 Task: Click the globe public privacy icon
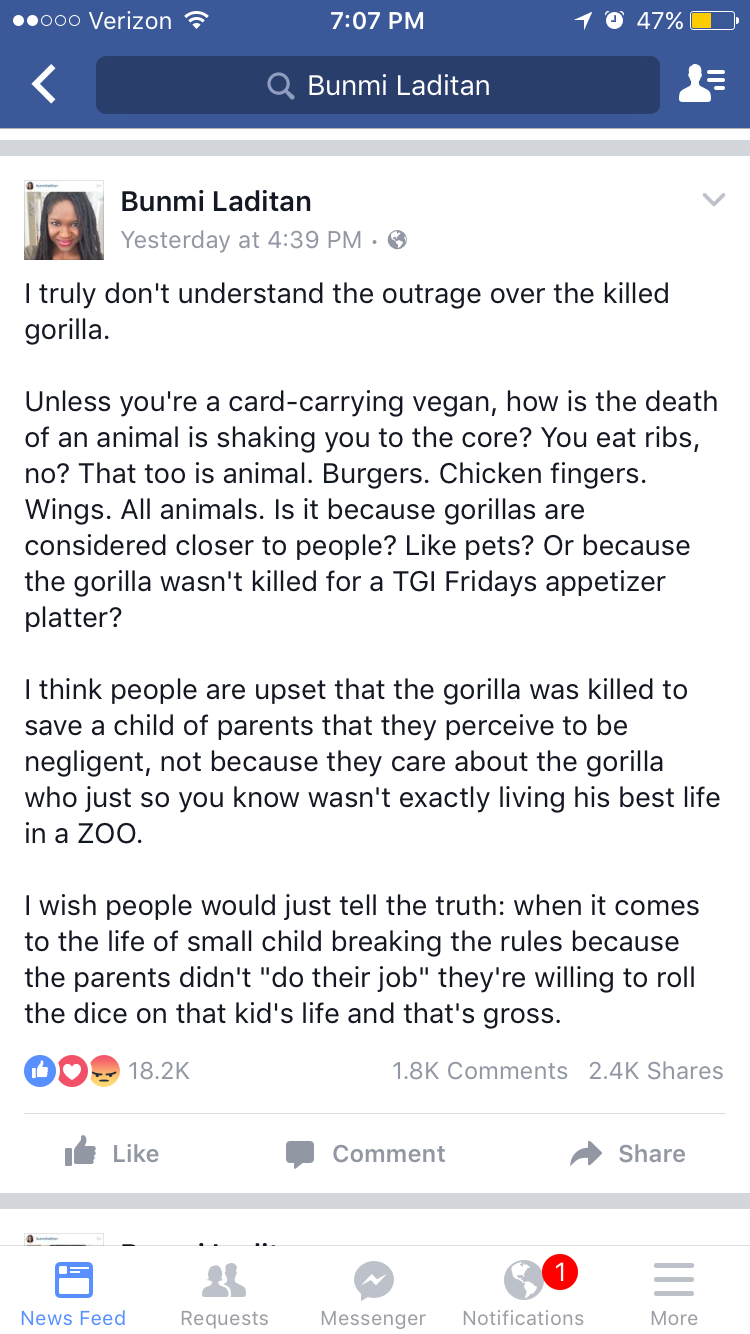[397, 240]
